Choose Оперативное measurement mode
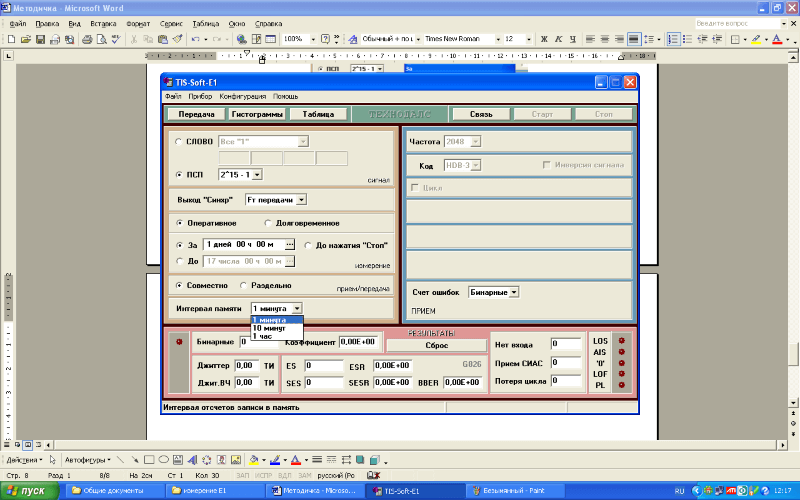The height and width of the screenshot is (500, 800). 179,223
